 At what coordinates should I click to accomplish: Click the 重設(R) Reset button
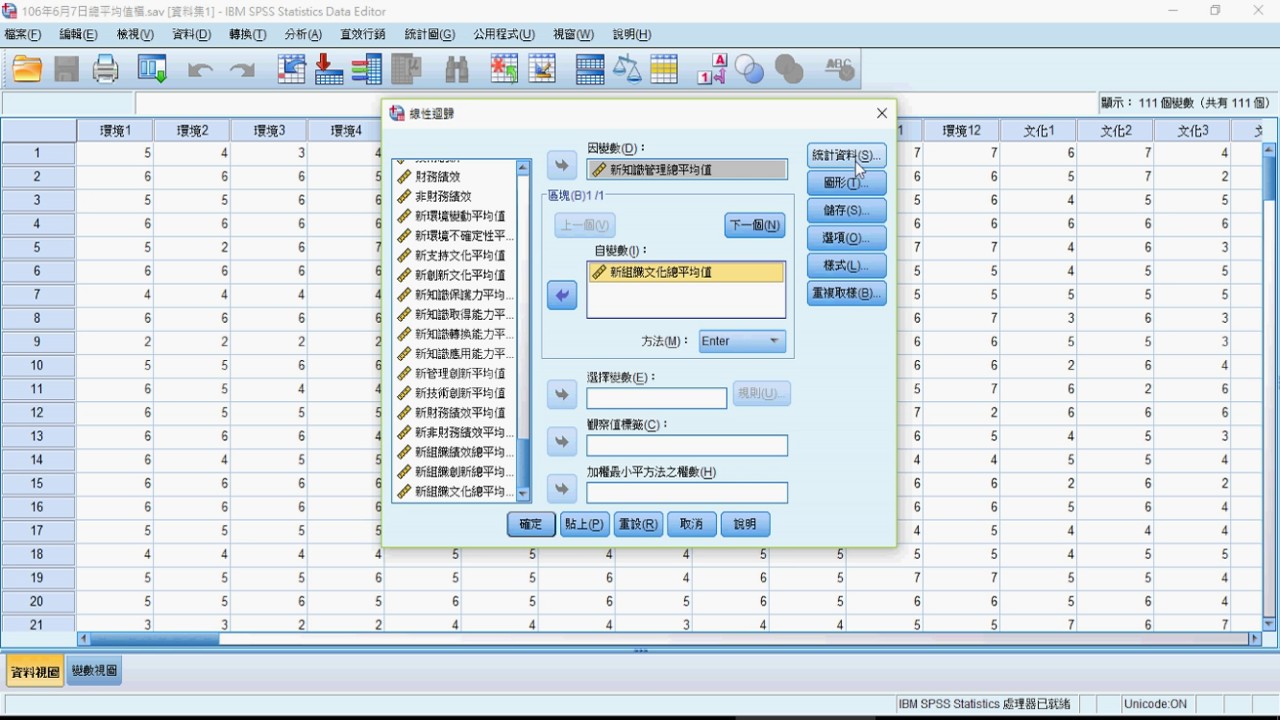[x=638, y=524]
